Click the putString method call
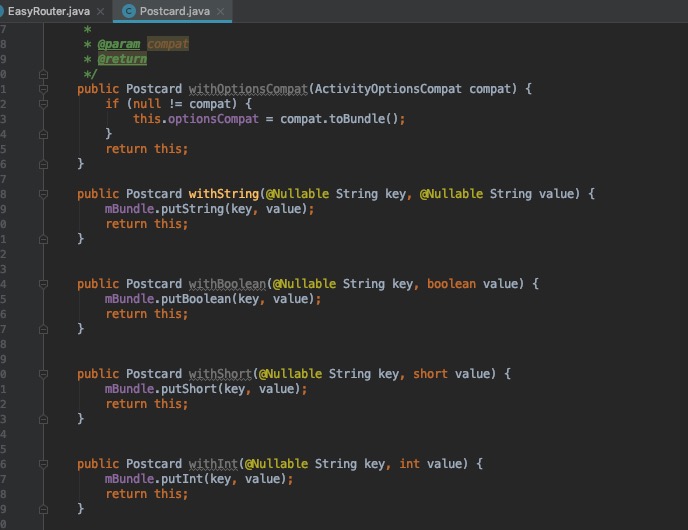 click(x=193, y=209)
